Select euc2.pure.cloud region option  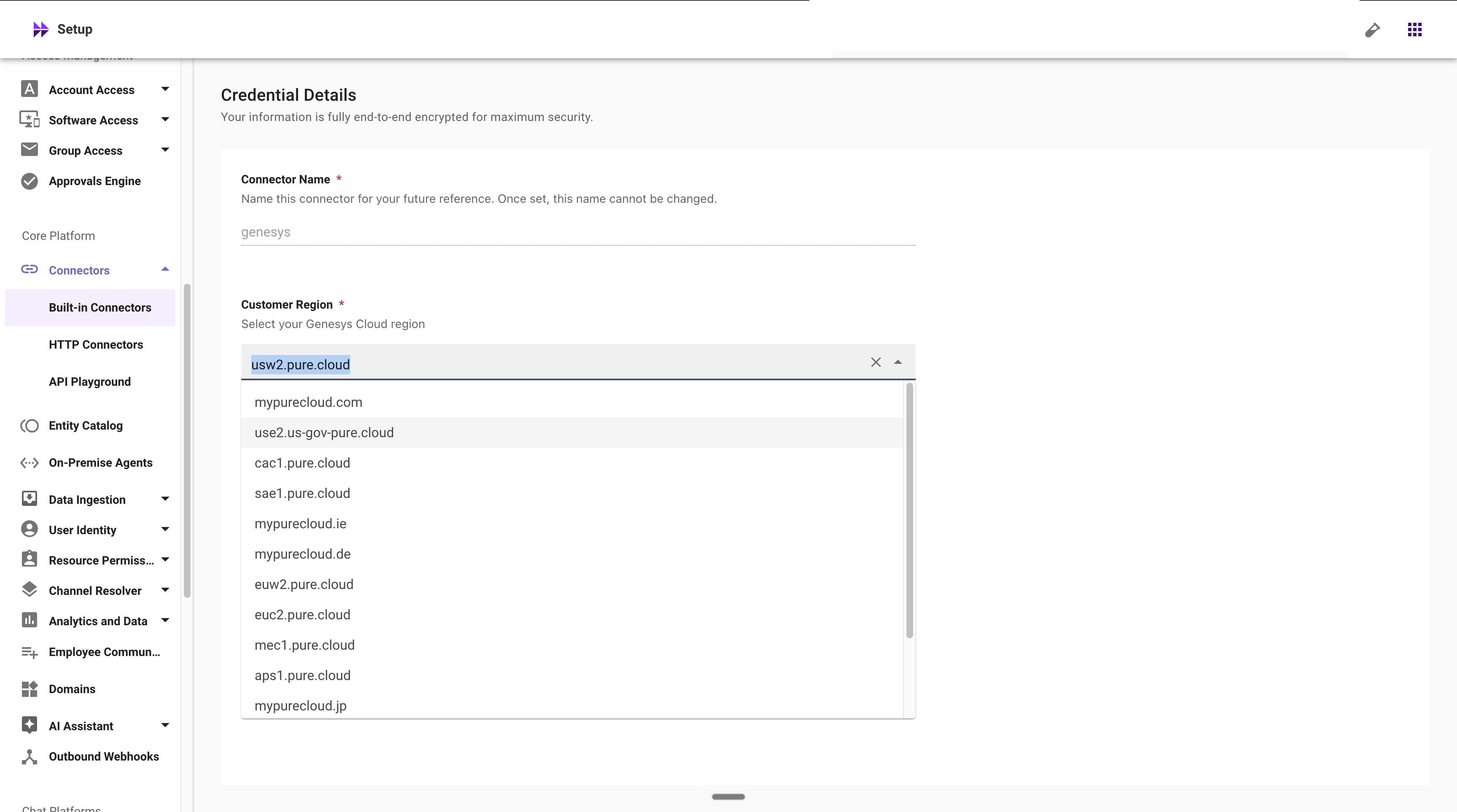(572, 615)
